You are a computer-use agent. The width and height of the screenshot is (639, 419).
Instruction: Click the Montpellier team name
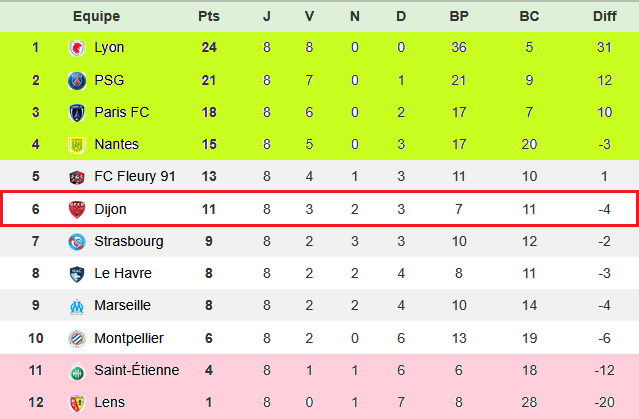point(128,339)
